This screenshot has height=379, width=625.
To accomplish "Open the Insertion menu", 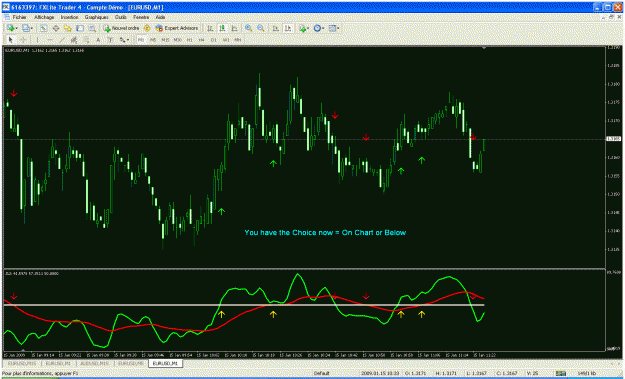I will tap(69, 18).
